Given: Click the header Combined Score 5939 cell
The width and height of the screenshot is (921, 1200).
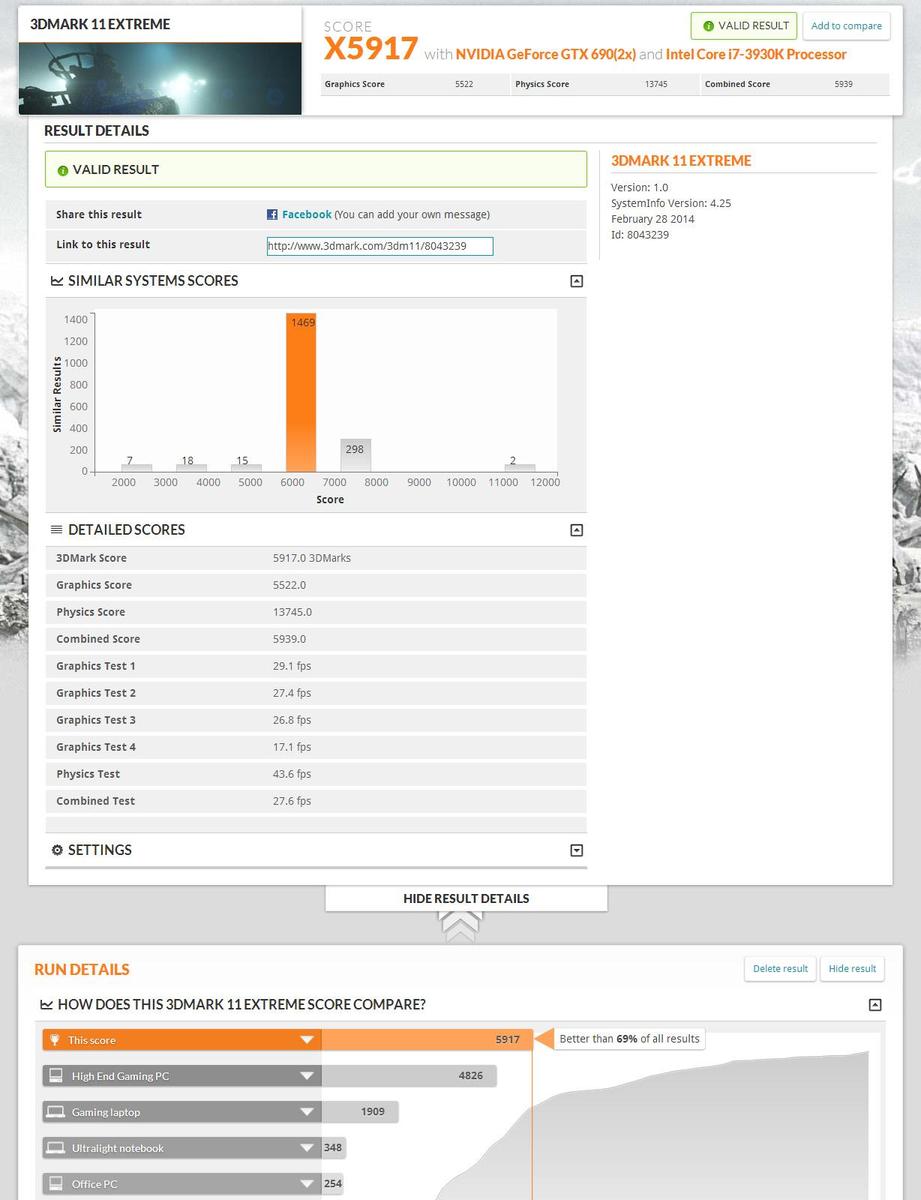Looking at the screenshot, I should point(795,84).
